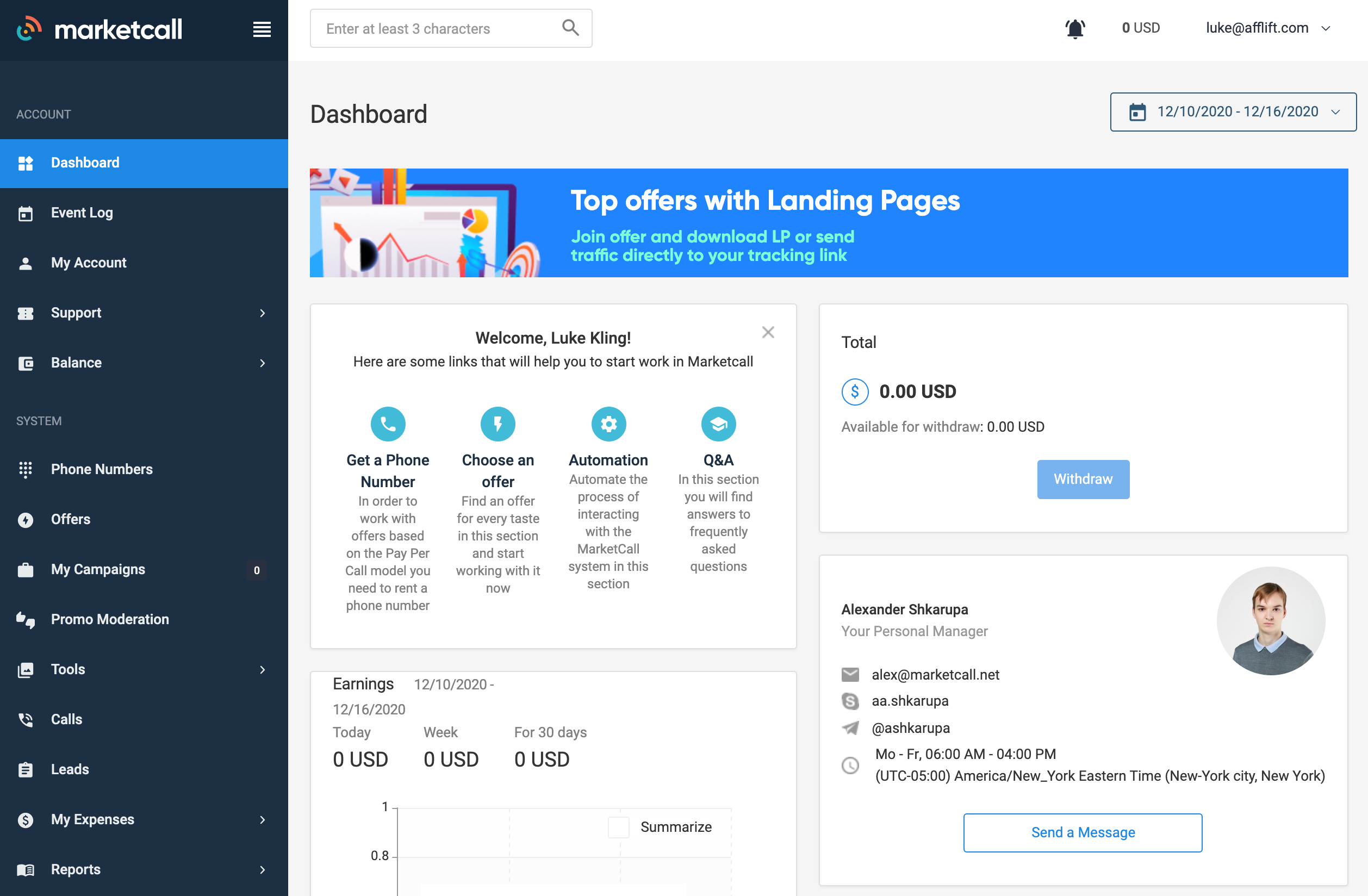Screen dimensions: 1368x896
Task: Click the Phone Numbers dialpad icon
Action: tap(26, 470)
